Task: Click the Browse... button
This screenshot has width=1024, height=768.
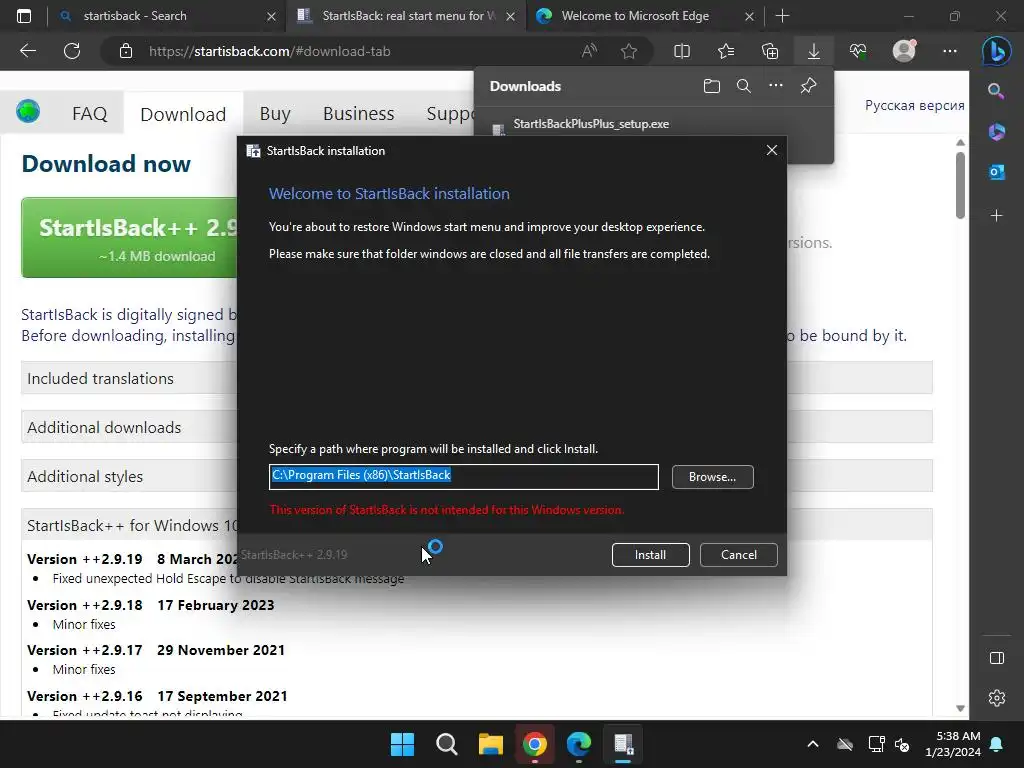Action: click(x=712, y=477)
